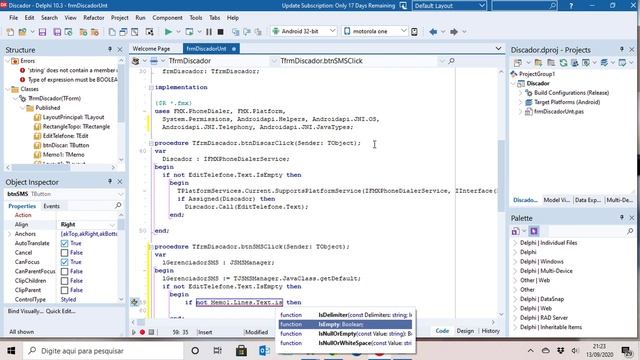Click the green Refresh icon in Projects panel
Screen dimensions: 640x360
point(563,63)
